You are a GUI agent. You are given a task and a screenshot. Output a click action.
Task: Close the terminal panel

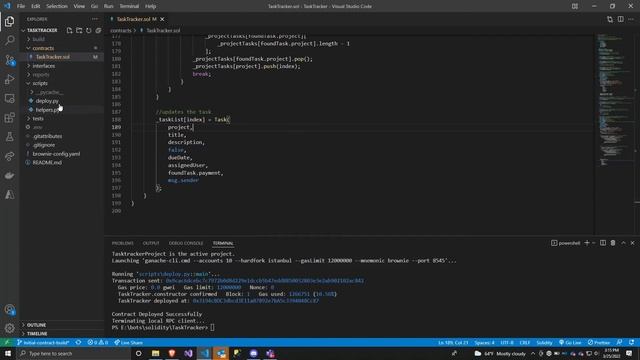coord(633,243)
